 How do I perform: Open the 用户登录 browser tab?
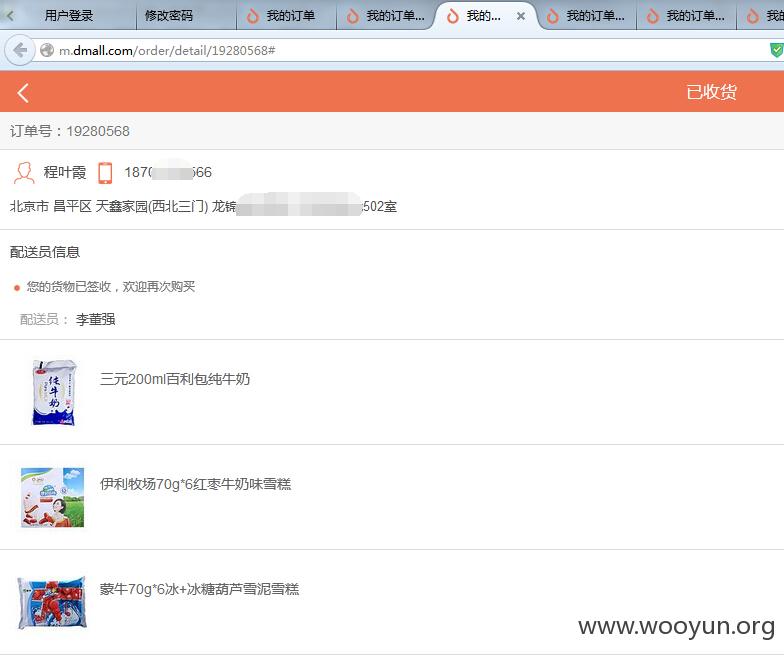click(69, 16)
